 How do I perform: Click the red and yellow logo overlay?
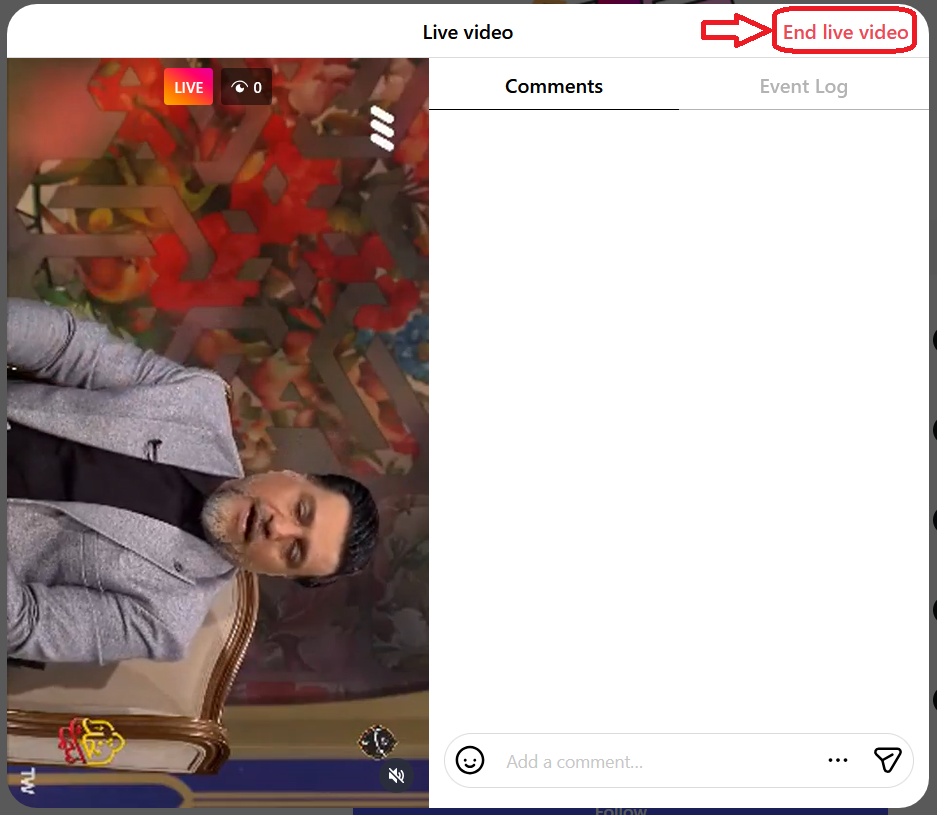click(x=93, y=742)
